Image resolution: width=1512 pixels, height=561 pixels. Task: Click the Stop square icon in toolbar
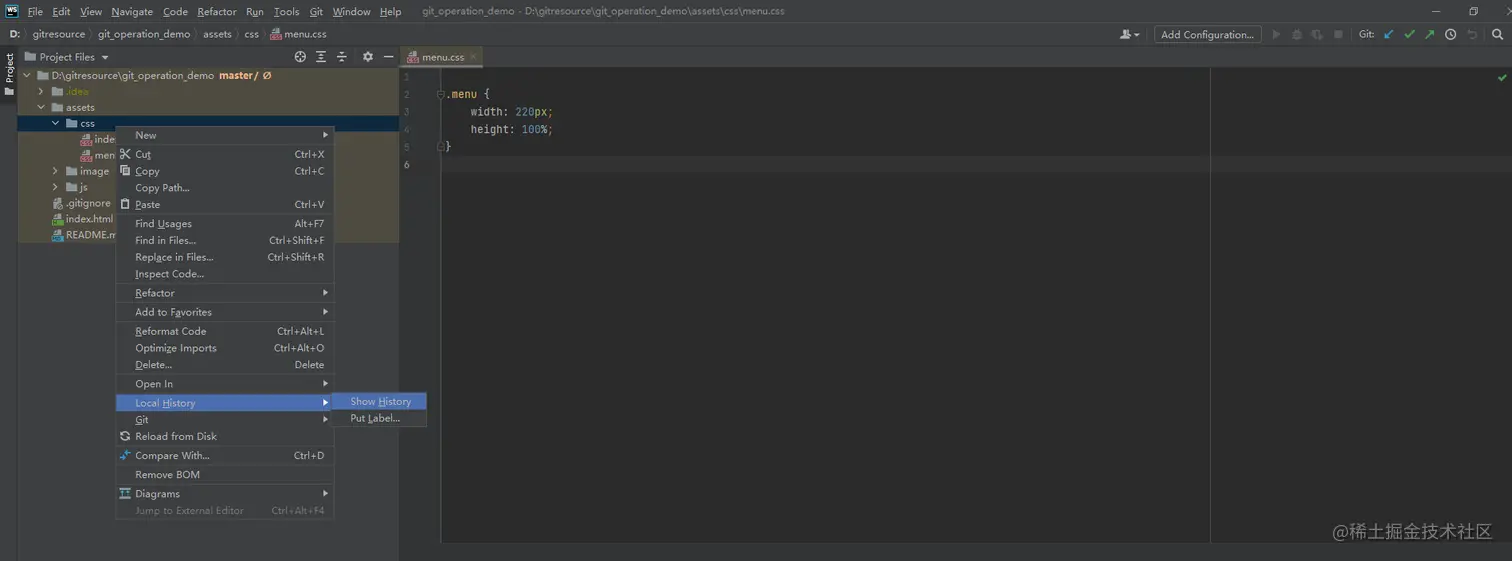[1338, 34]
